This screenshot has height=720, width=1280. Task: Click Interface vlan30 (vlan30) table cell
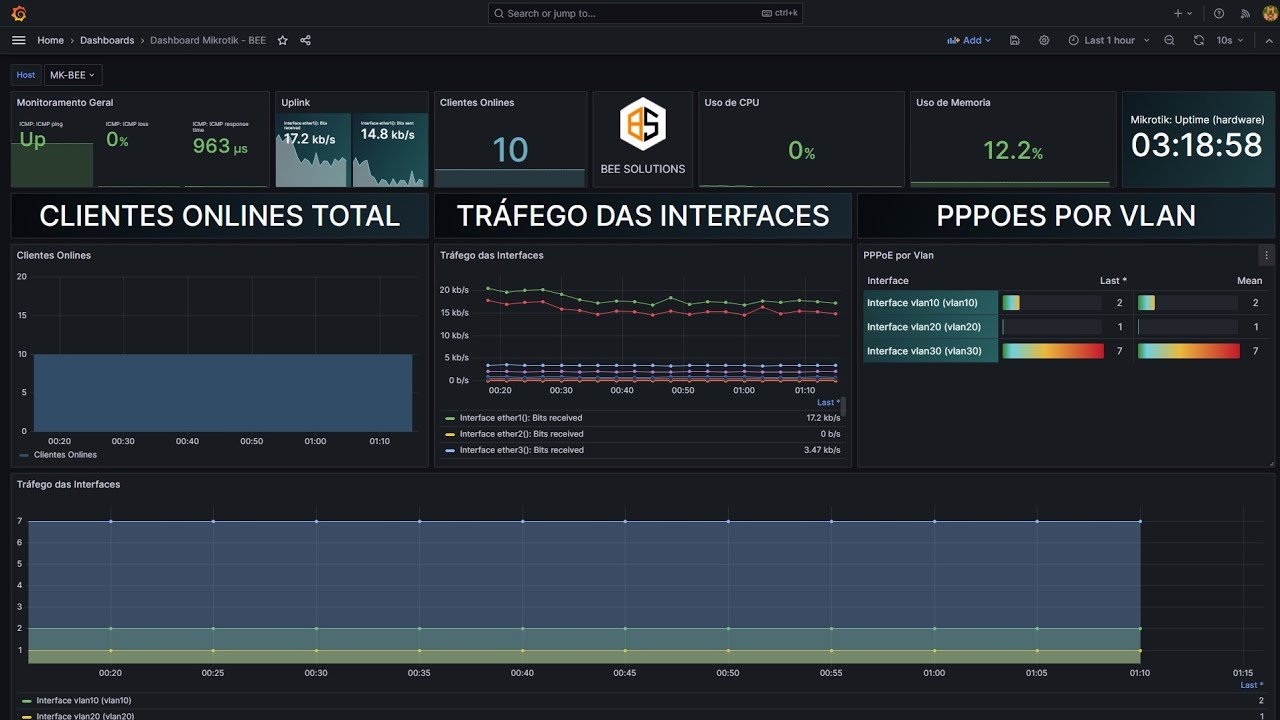(931, 351)
